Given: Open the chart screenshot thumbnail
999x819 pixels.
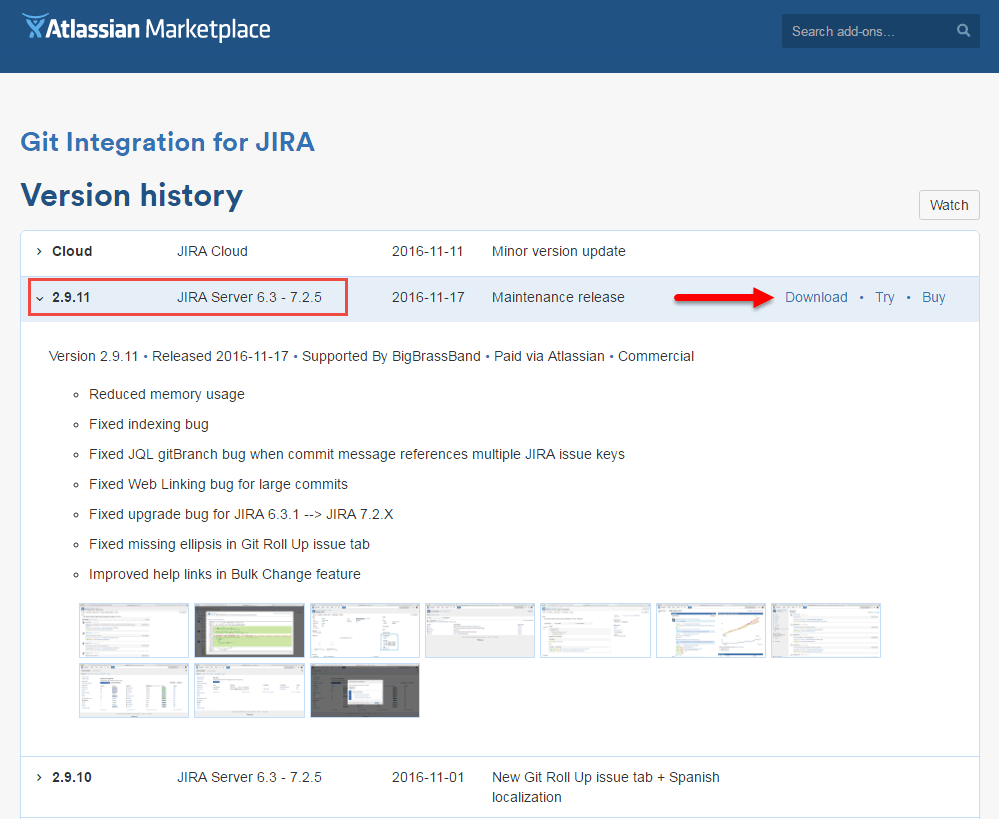Looking at the screenshot, I should pos(711,630).
